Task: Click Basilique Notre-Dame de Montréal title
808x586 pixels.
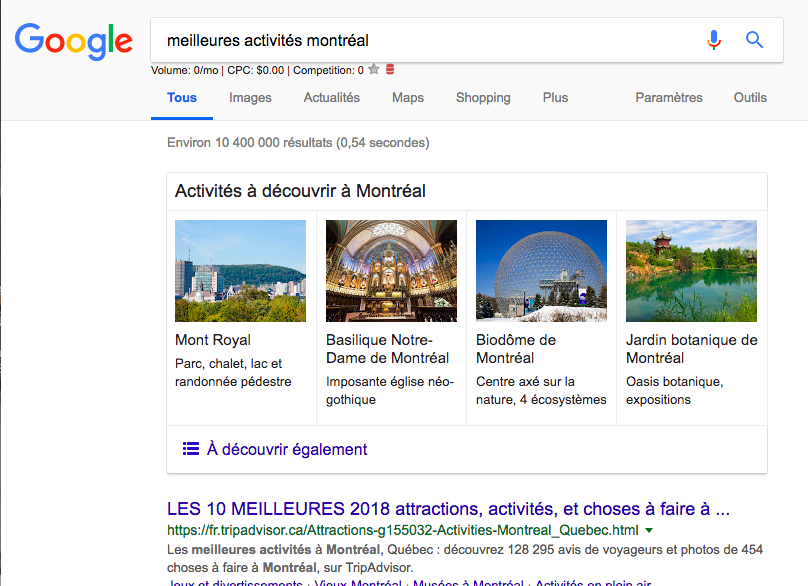Action: pos(388,349)
